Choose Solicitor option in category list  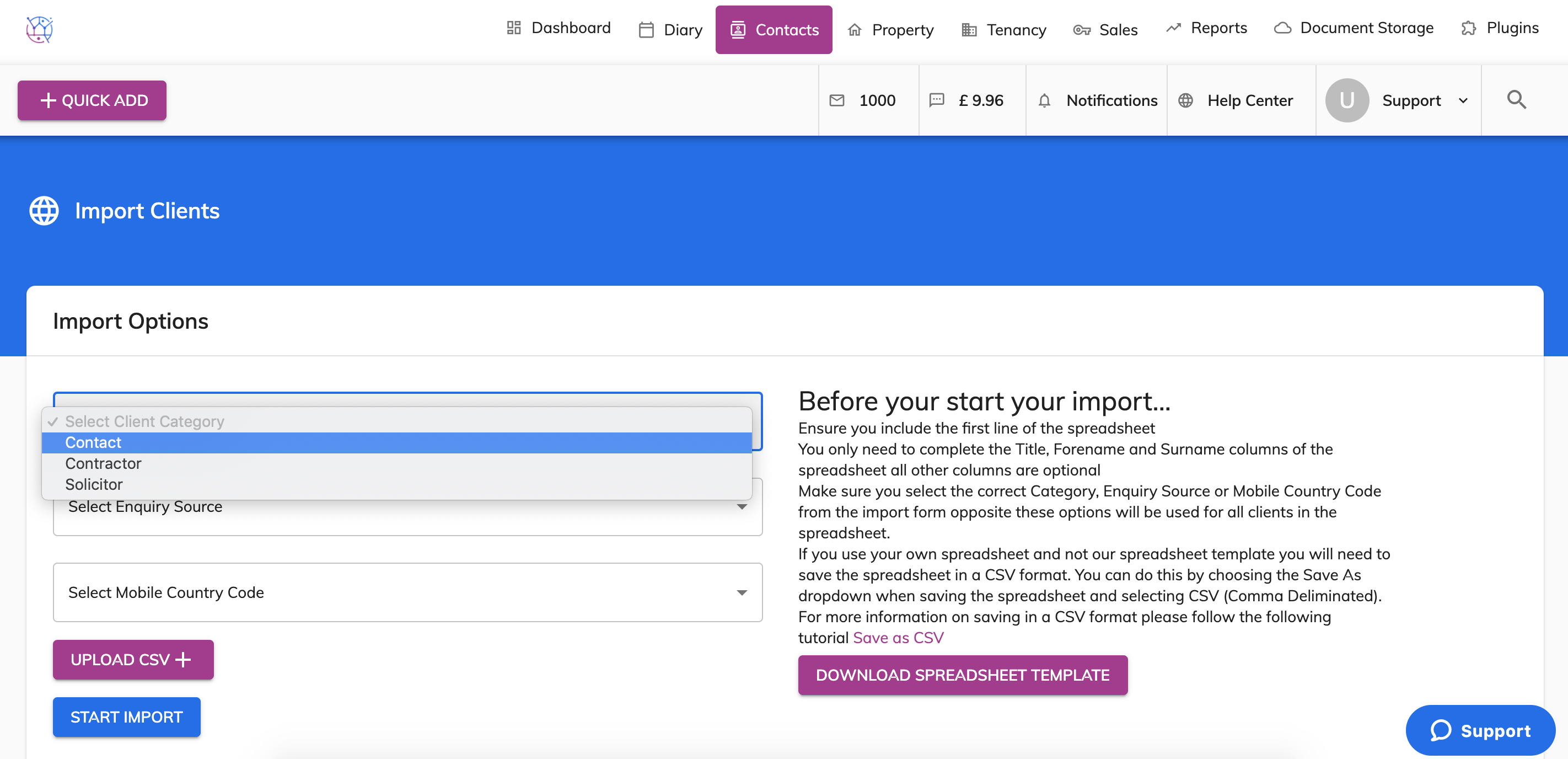(x=94, y=484)
